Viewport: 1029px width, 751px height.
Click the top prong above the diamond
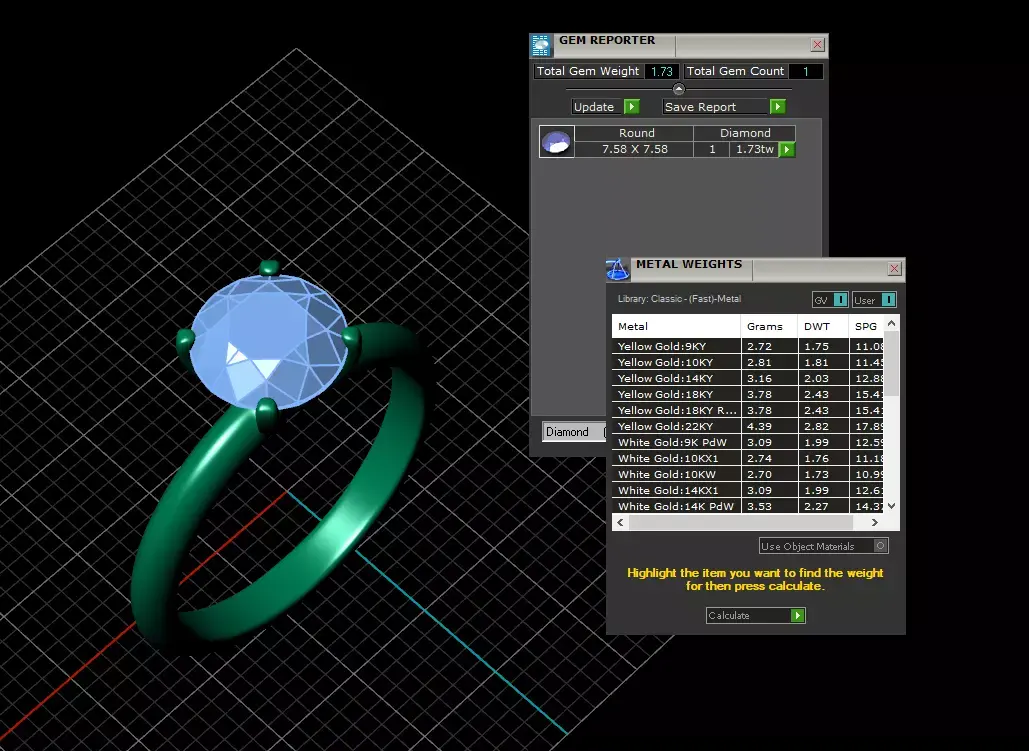point(269,268)
